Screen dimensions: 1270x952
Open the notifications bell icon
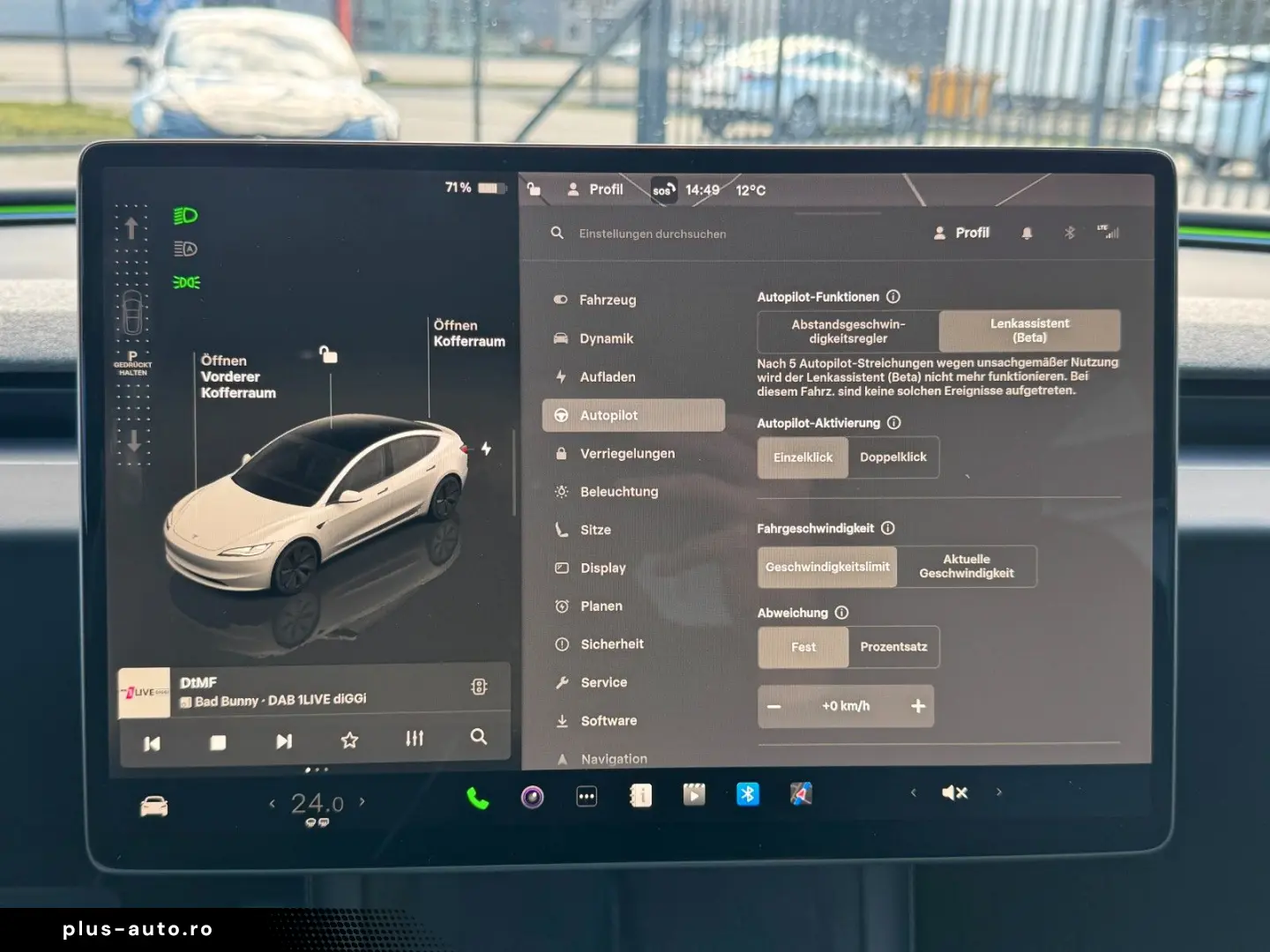coord(1026,233)
